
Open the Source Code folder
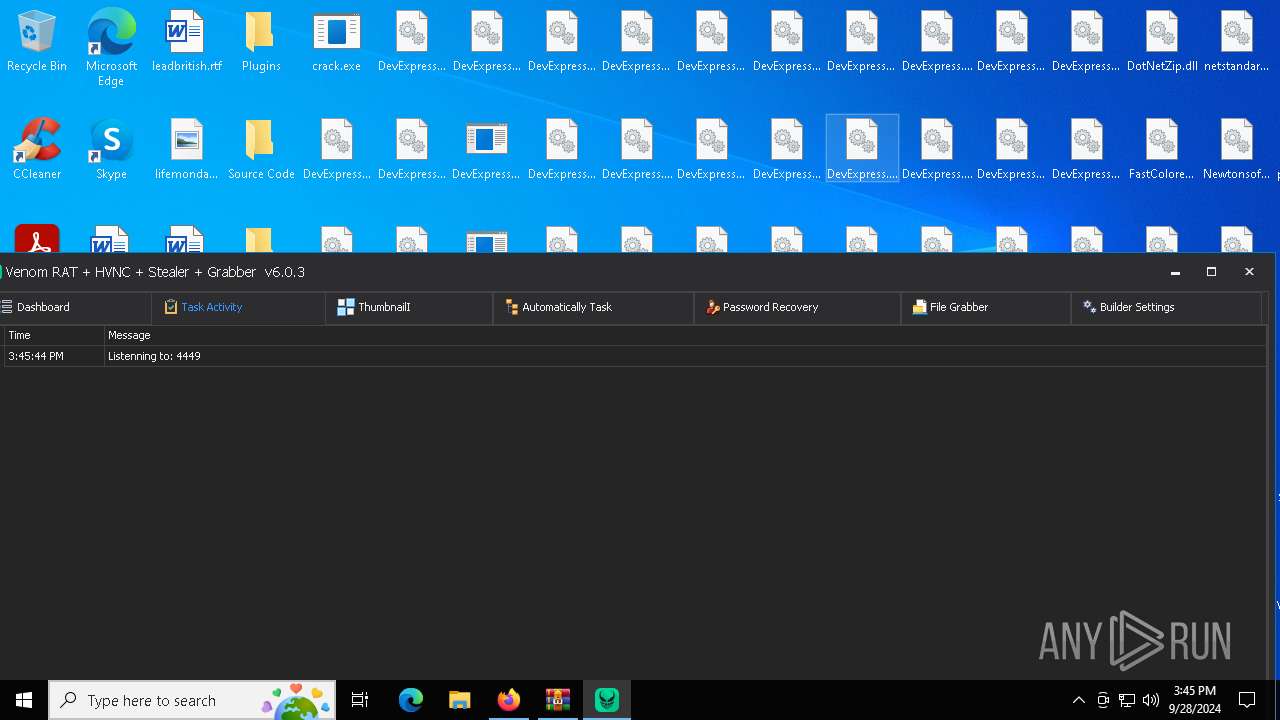click(261, 150)
